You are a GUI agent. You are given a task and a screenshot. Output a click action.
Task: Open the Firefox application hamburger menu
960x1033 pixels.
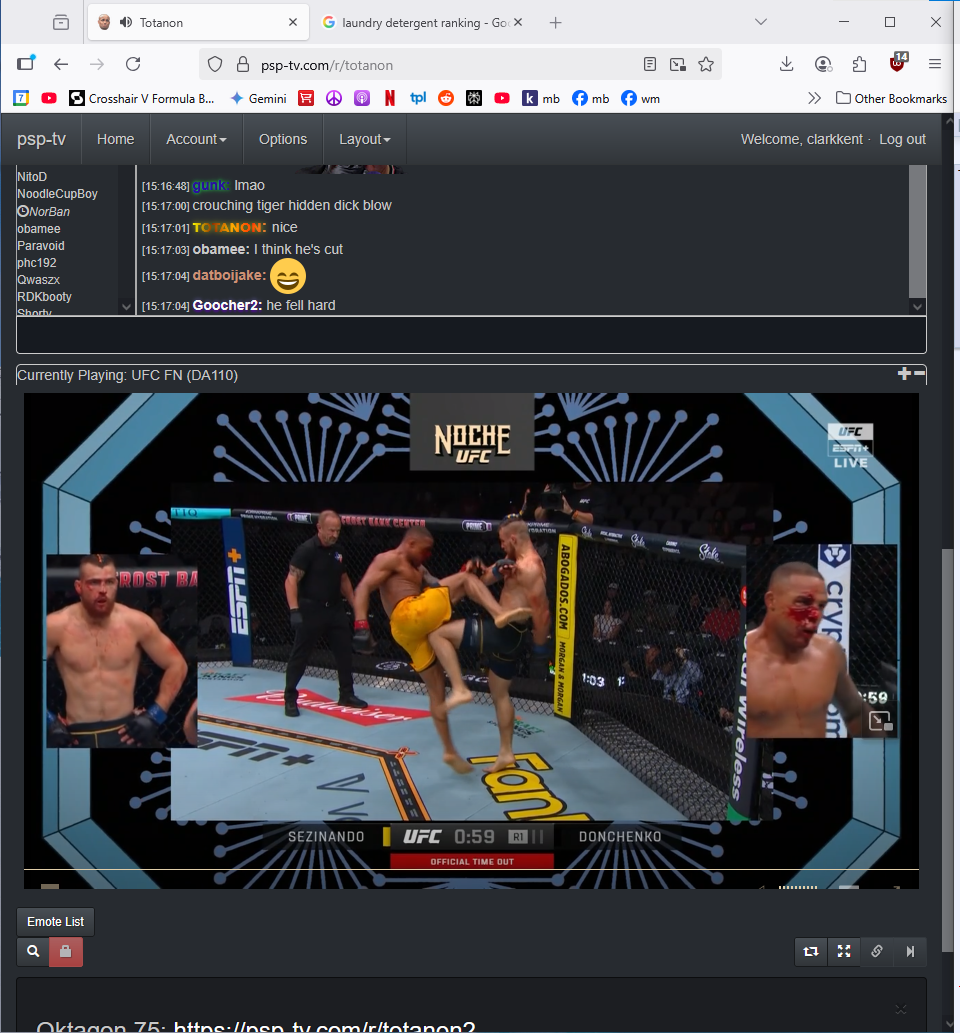point(934,64)
